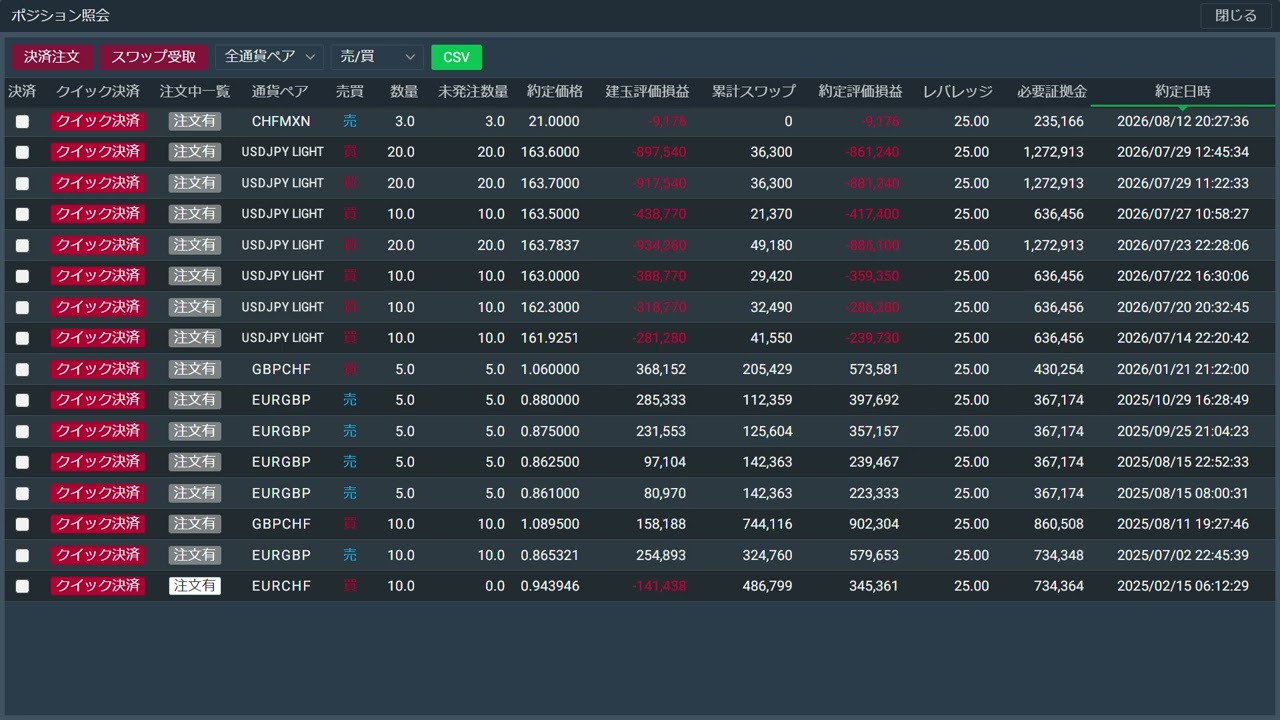
Task: Click the EURCHF currency pair cell
Action: point(281,586)
